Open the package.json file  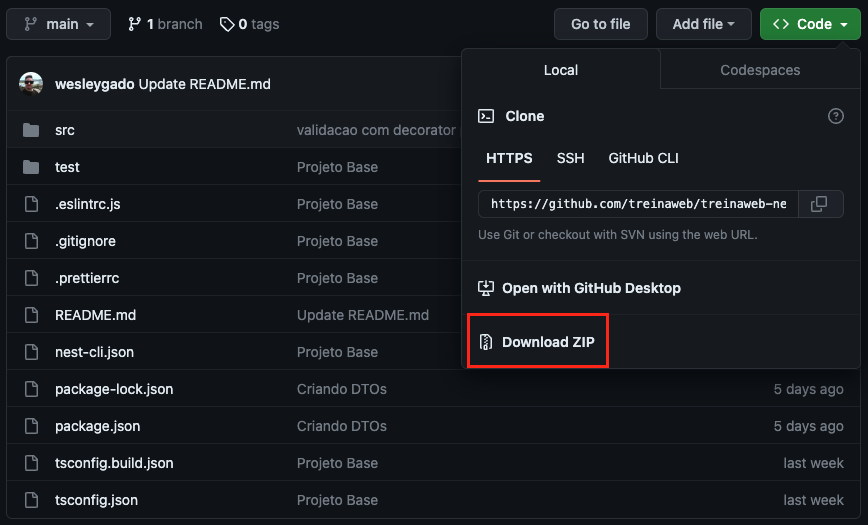point(97,426)
